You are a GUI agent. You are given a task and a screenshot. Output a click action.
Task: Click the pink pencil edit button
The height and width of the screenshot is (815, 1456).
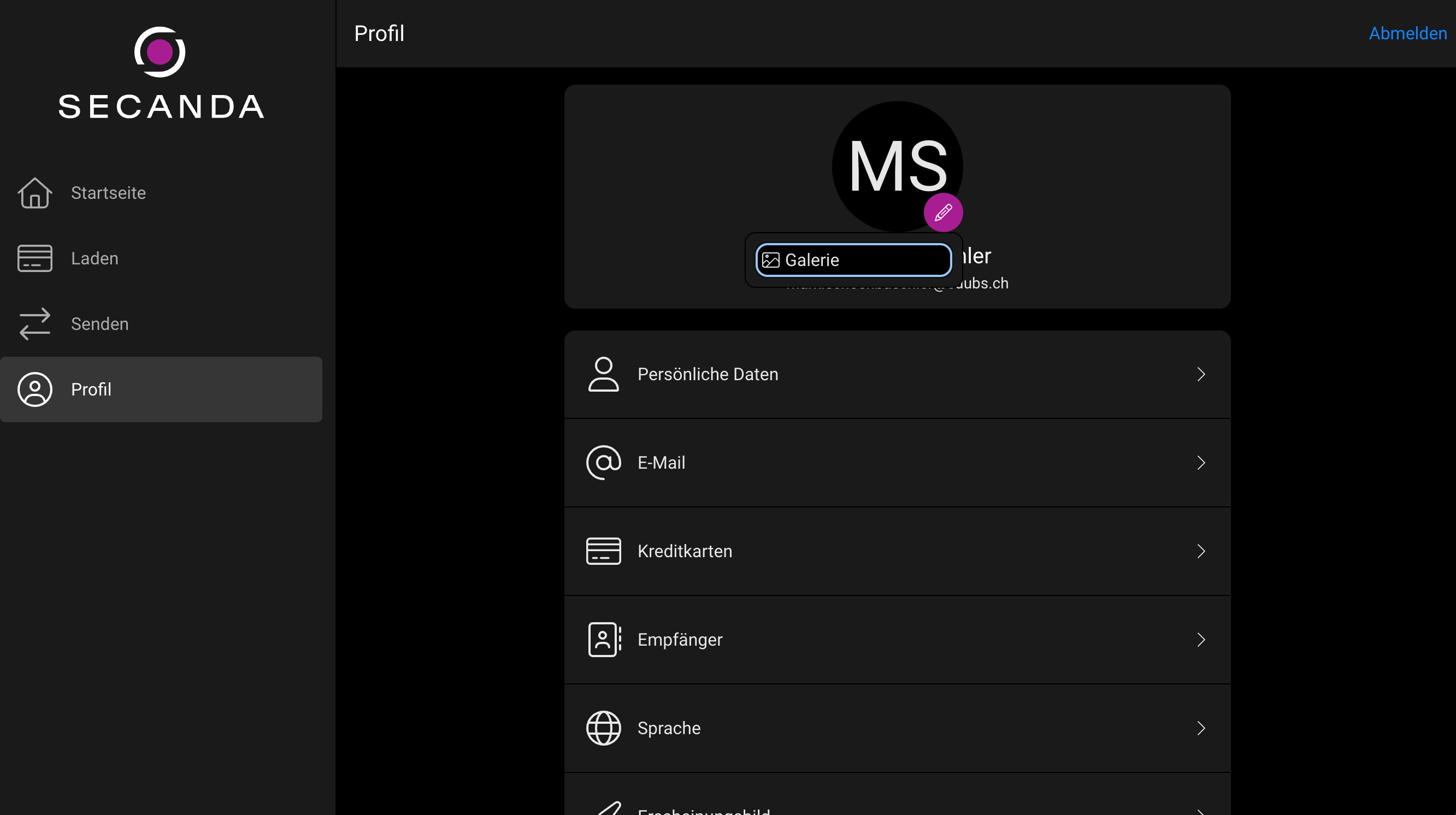943,212
